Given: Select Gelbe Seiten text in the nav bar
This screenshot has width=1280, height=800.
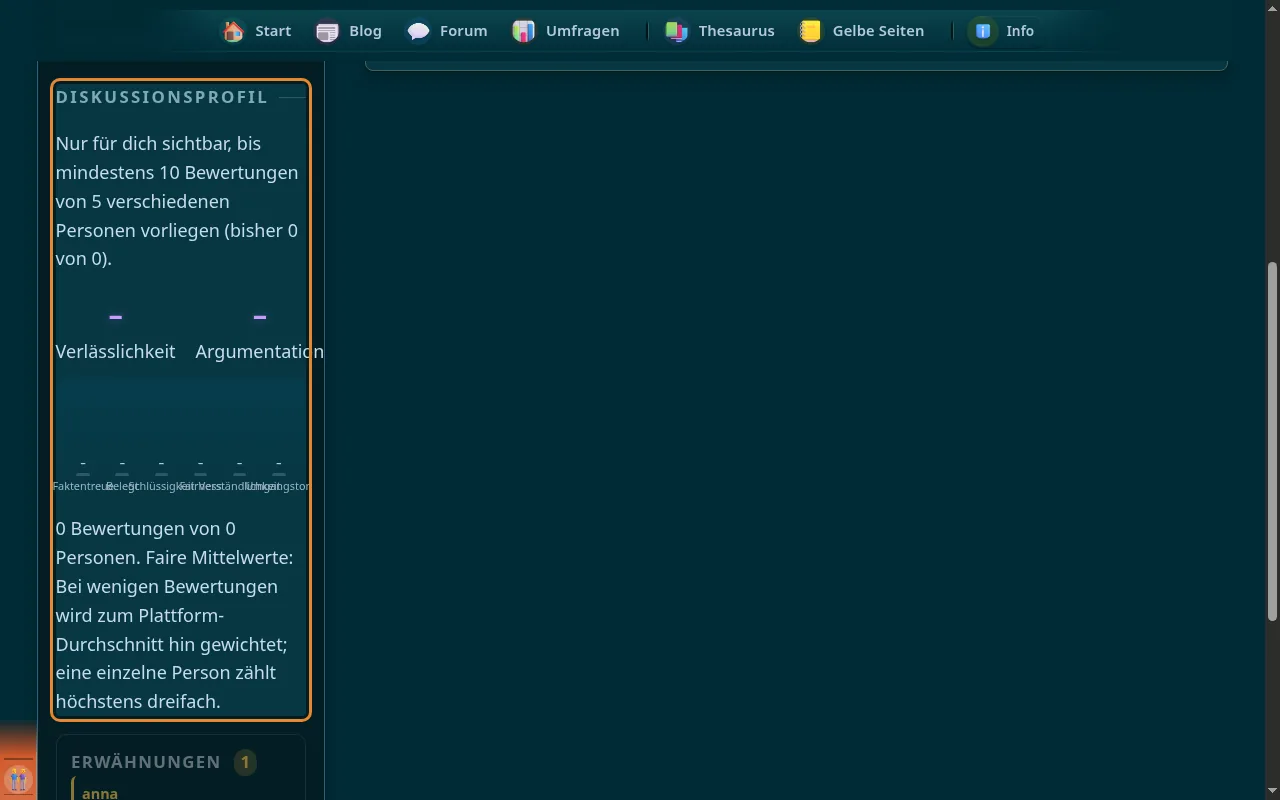Looking at the screenshot, I should pyautogui.click(x=878, y=31).
